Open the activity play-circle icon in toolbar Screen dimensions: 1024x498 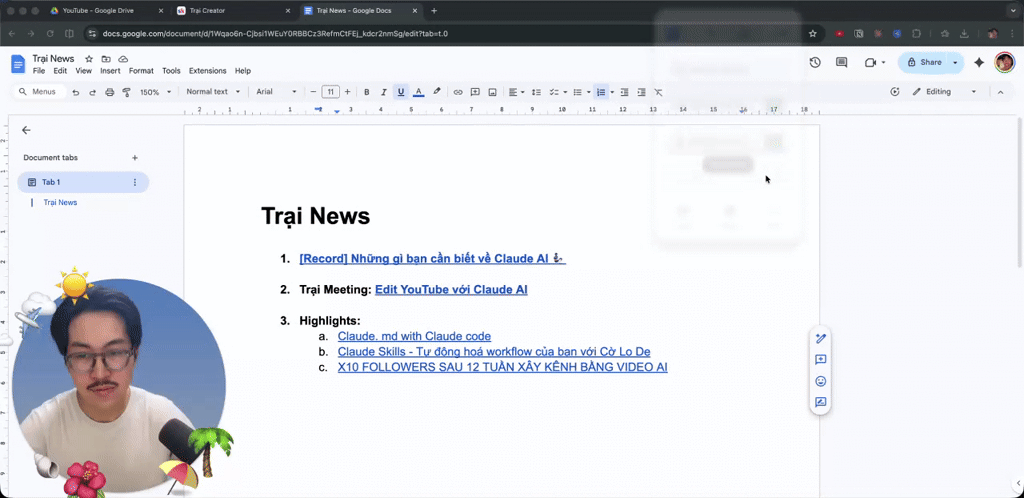point(895,92)
